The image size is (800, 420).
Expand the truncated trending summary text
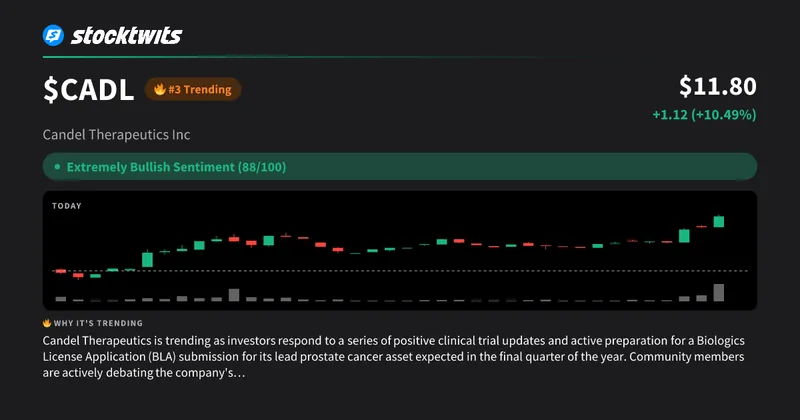238,373
